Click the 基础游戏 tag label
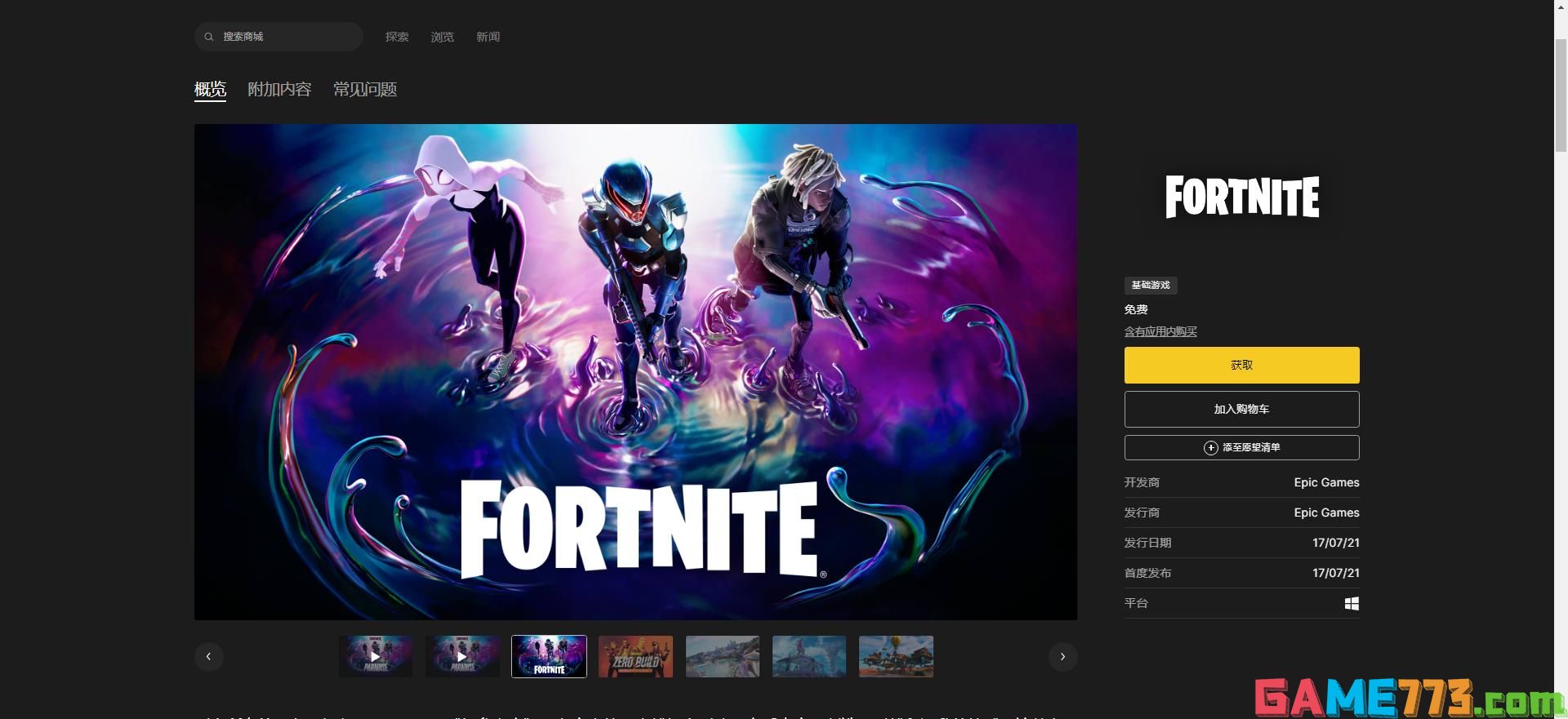Viewport: 1568px width, 719px height. tap(1151, 285)
